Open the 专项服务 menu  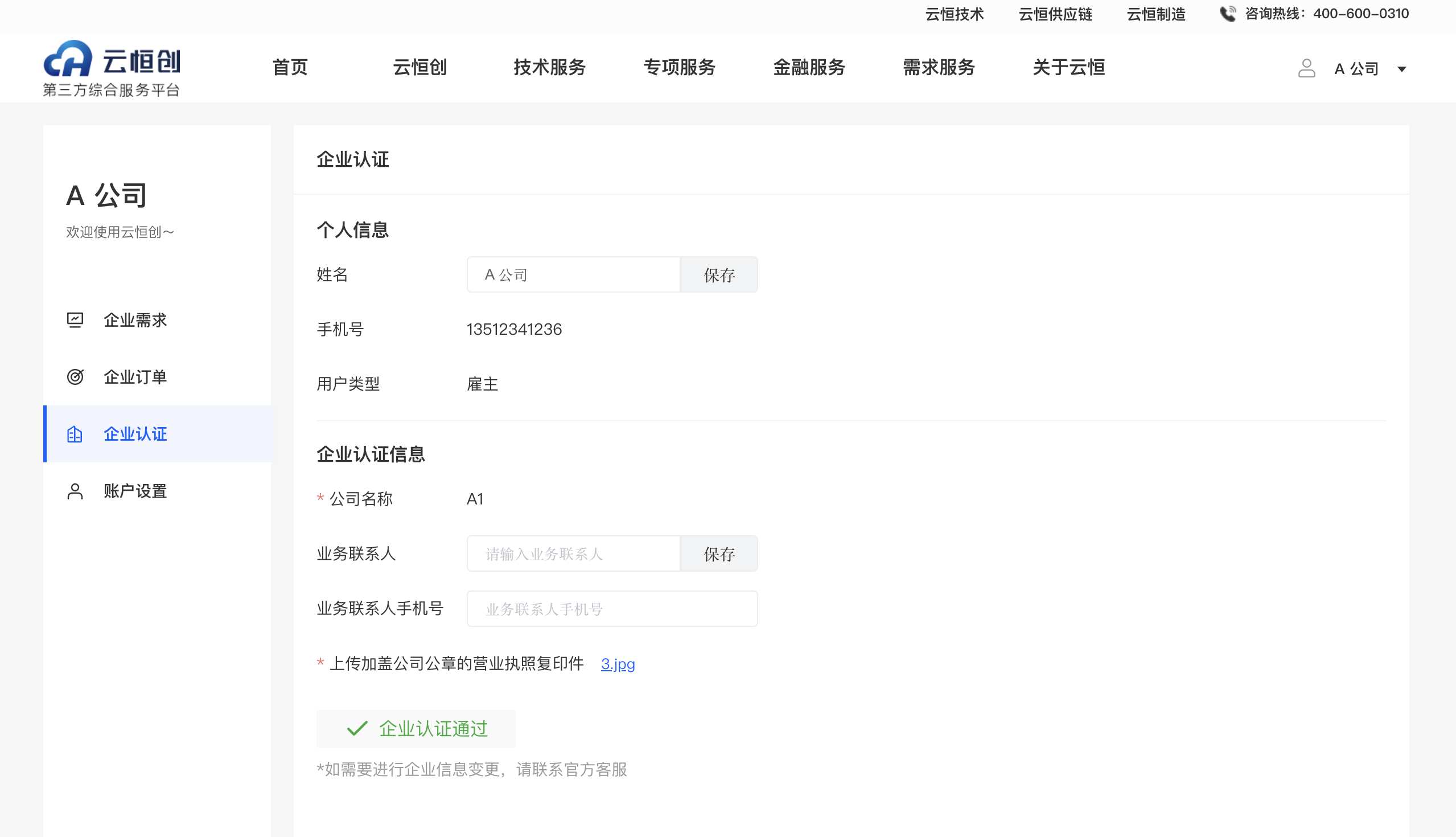(x=679, y=67)
